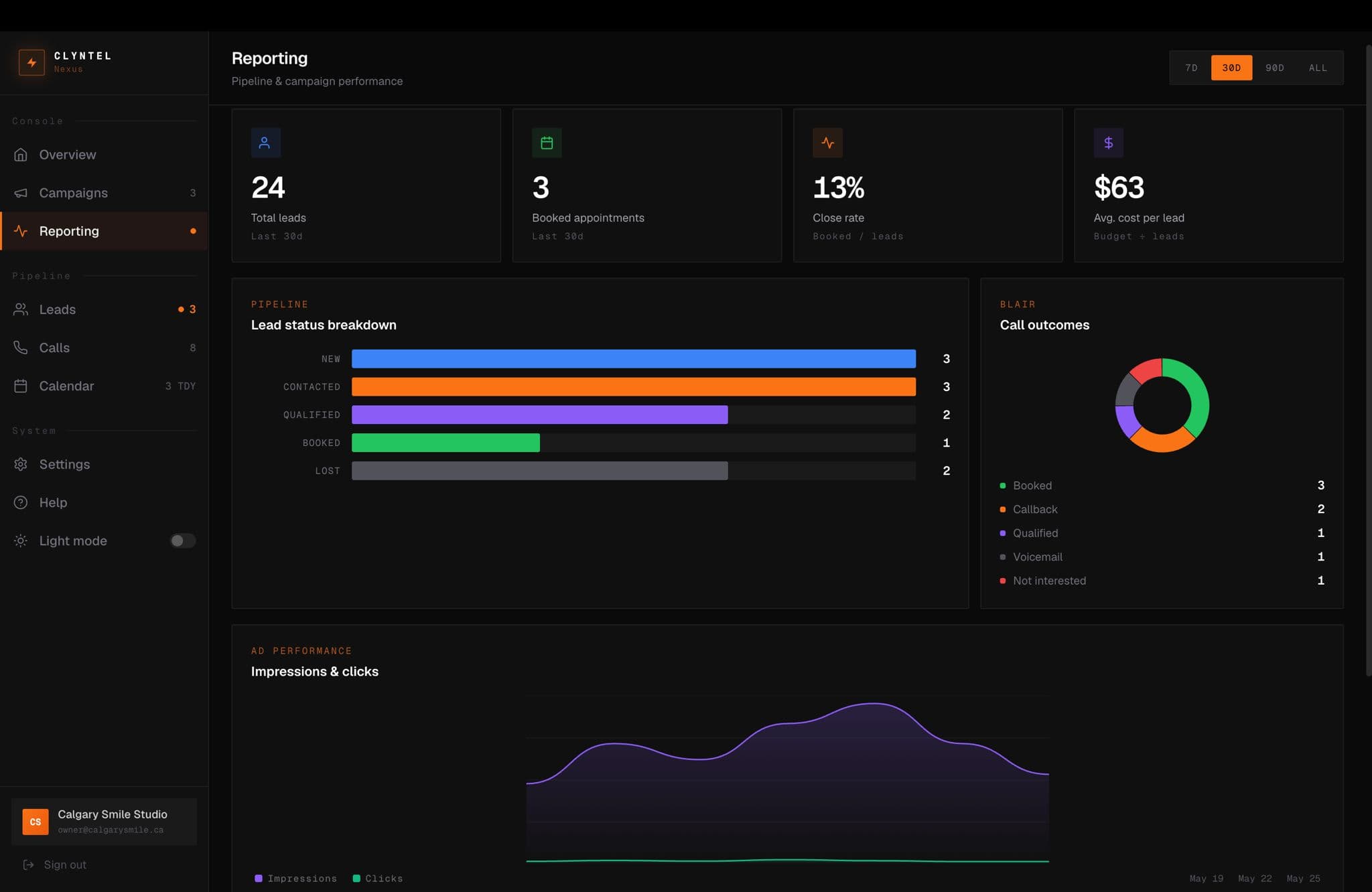Click the blue NEW status bar
Image resolution: width=1372 pixels, height=892 pixels.
click(634, 359)
